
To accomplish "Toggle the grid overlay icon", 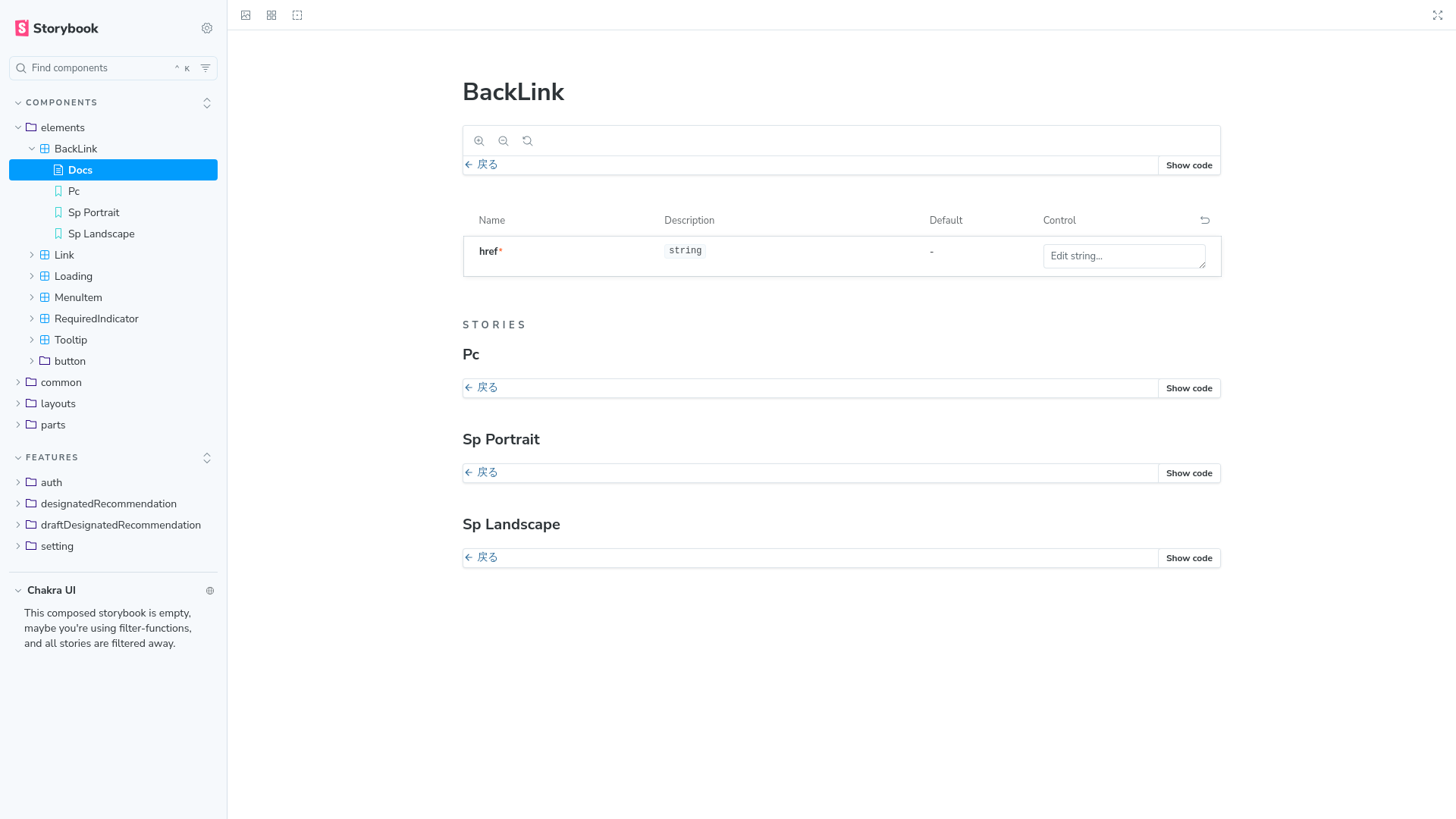I will click(x=271, y=15).
